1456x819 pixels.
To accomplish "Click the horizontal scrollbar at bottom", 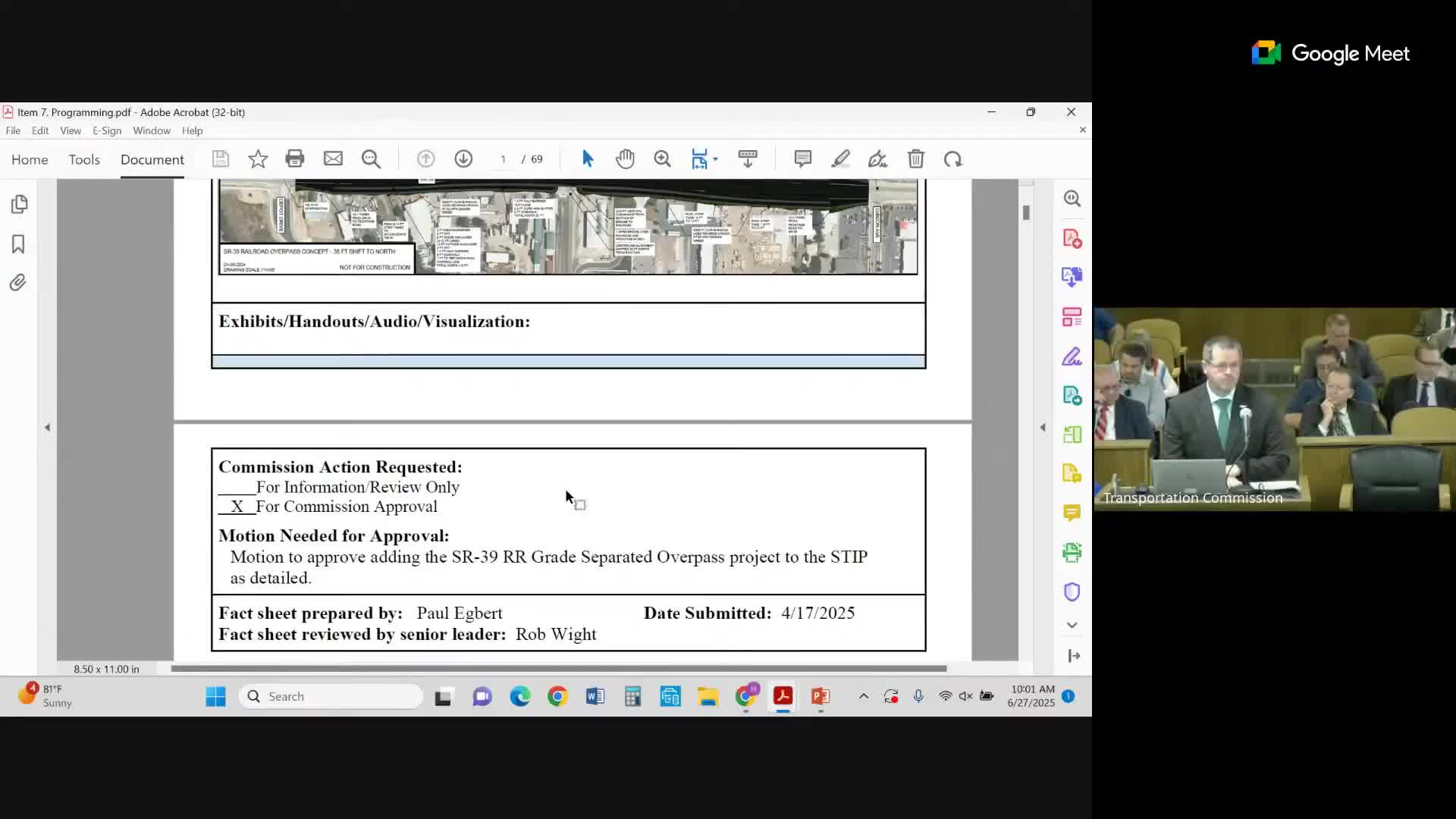I will [x=558, y=668].
